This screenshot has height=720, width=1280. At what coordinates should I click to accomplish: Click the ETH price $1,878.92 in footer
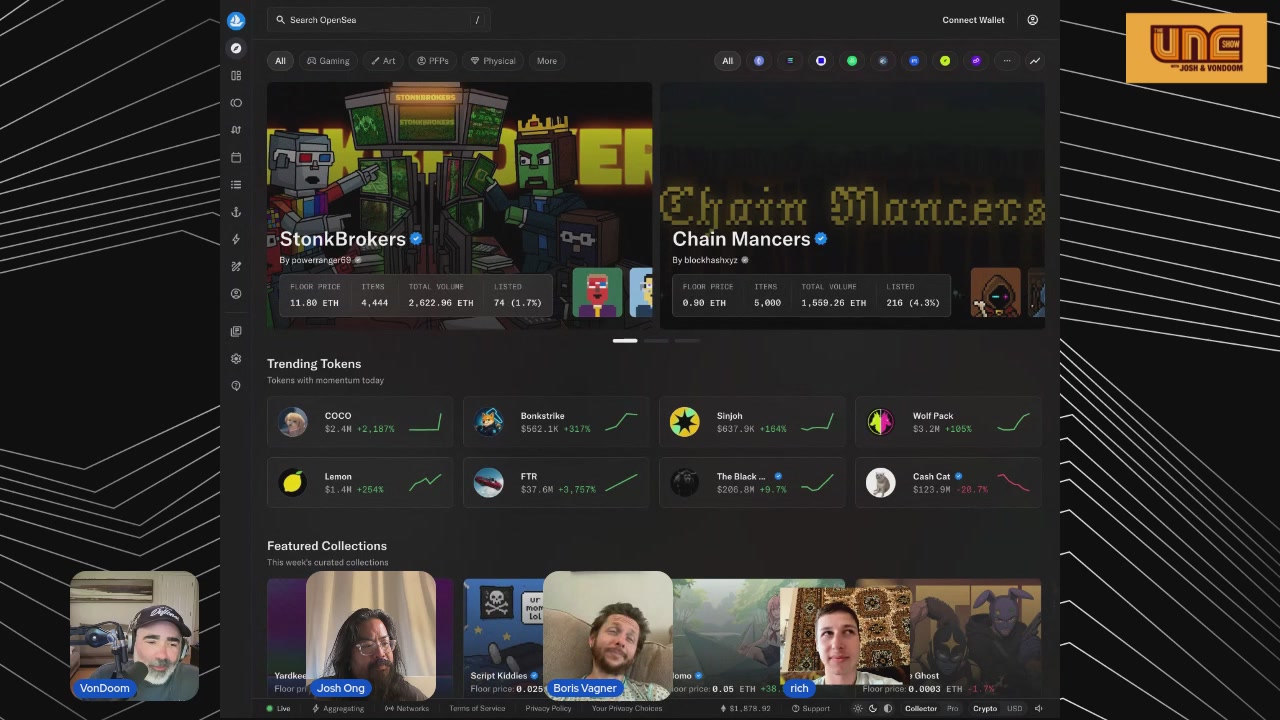[x=746, y=709]
